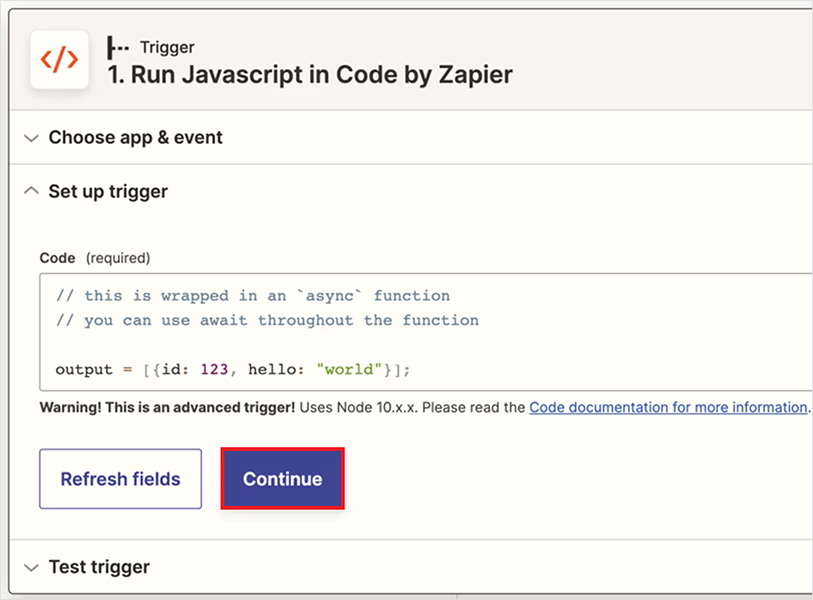Select the output line in the code editor
The image size is (813, 600).
click(230, 369)
